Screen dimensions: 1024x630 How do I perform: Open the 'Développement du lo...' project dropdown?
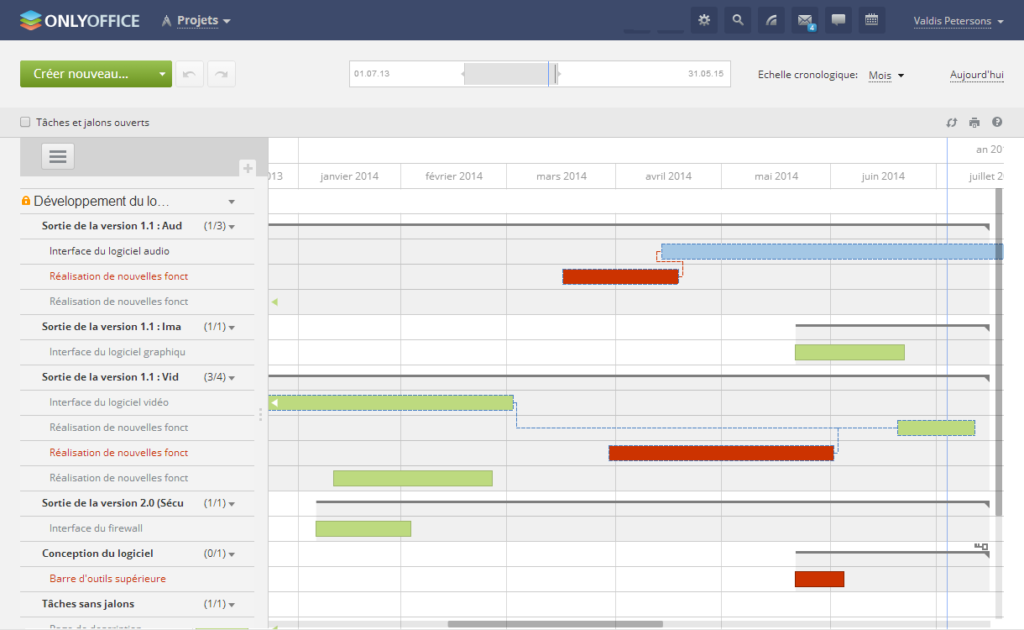click(231, 201)
